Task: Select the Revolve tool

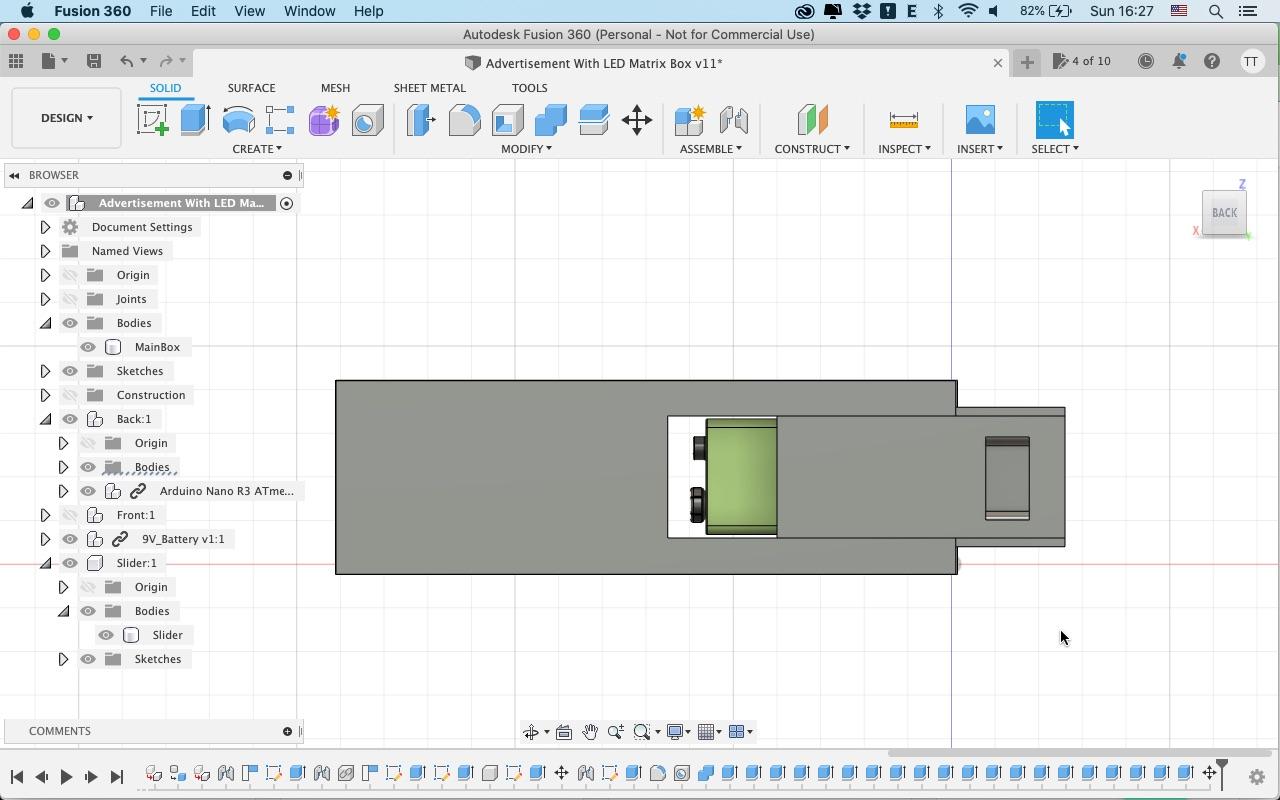Action: point(238,120)
